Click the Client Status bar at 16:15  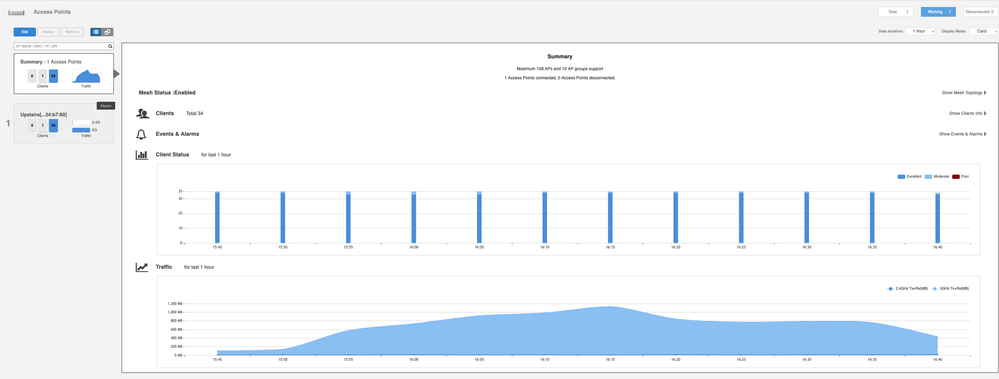(610, 217)
